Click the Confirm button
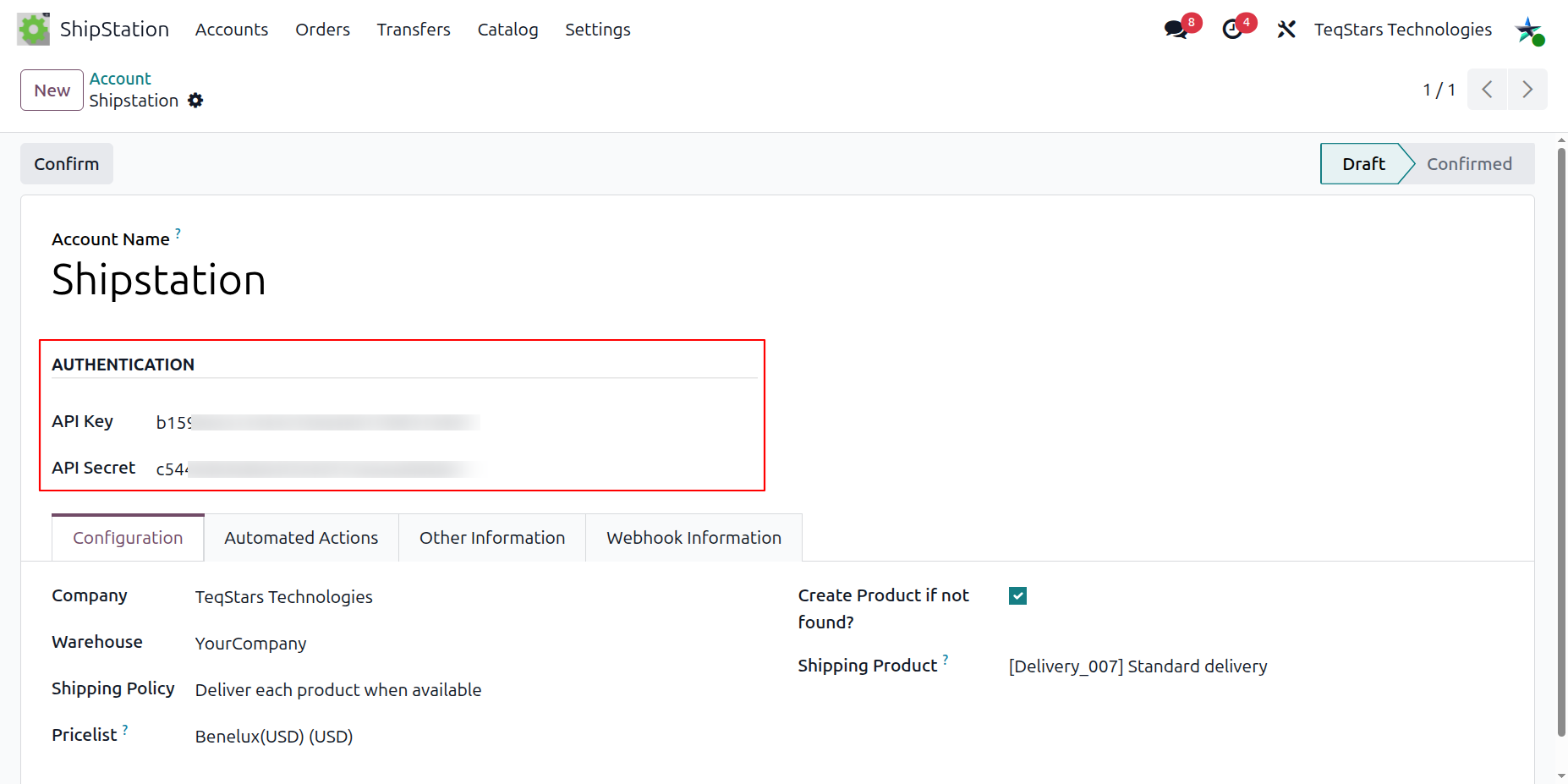Image resolution: width=1568 pixels, height=784 pixels. 67,164
